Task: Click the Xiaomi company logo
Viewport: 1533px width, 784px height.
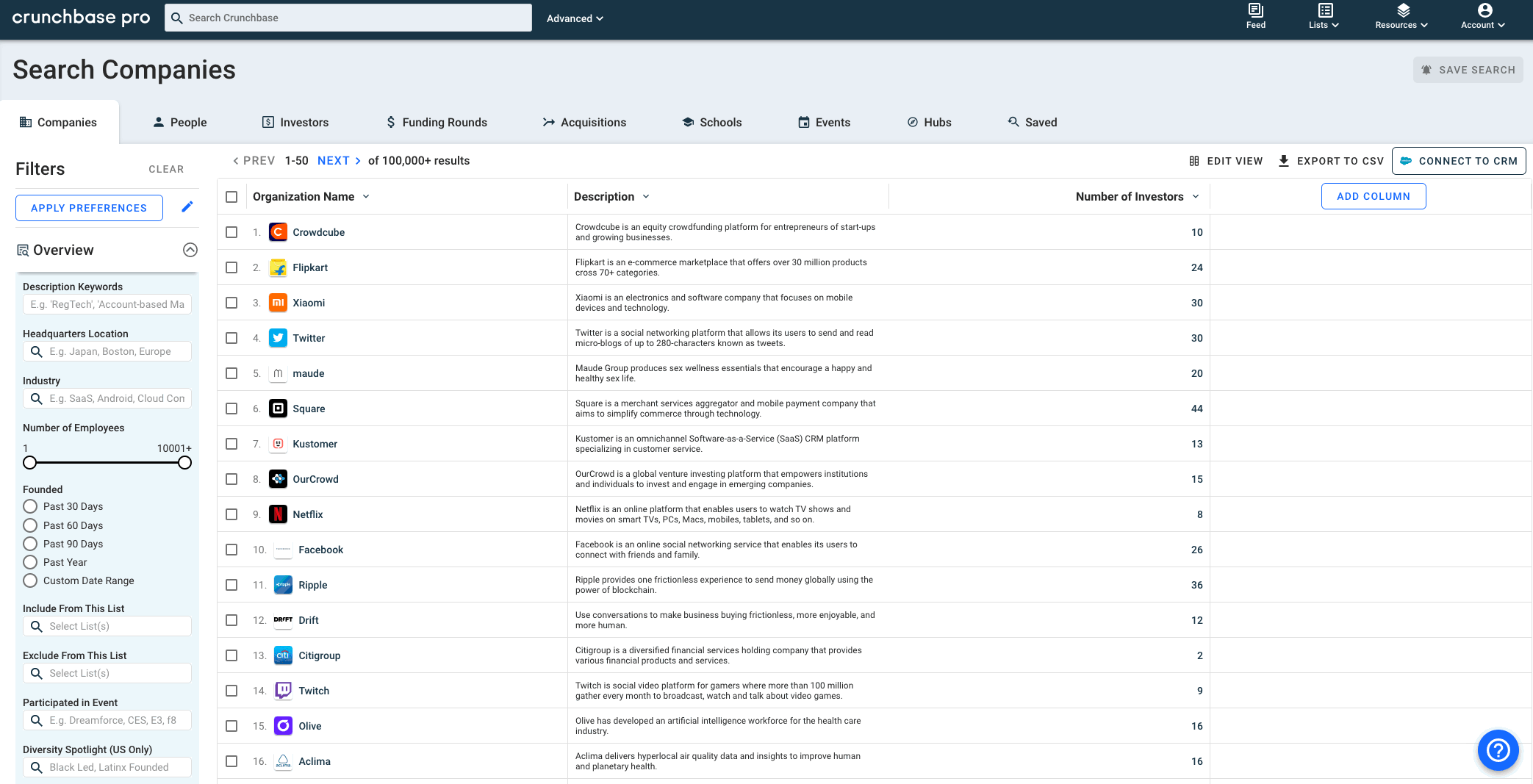Action: point(278,303)
